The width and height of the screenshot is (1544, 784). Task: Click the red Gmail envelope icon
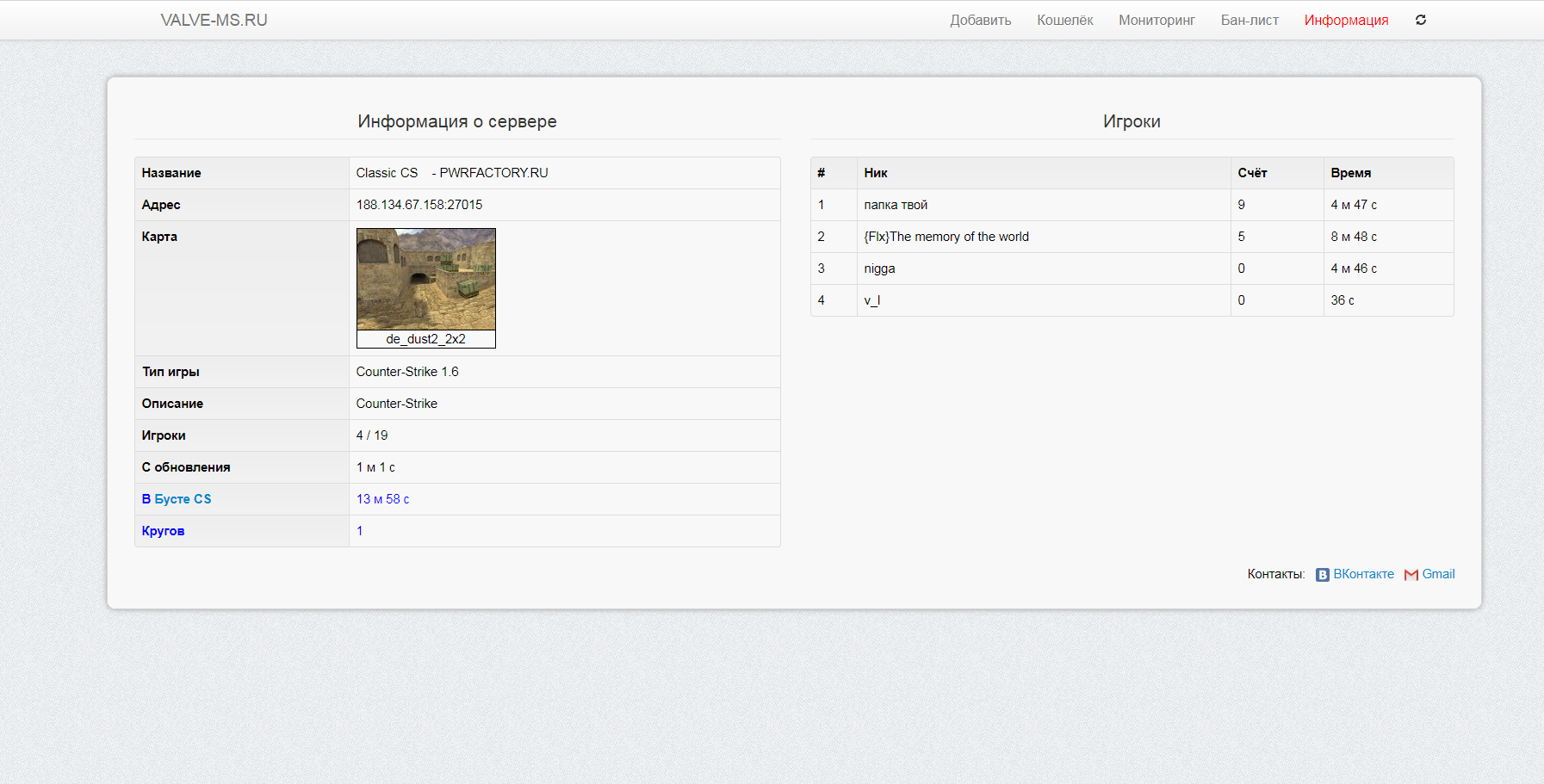pos(1411,575)
